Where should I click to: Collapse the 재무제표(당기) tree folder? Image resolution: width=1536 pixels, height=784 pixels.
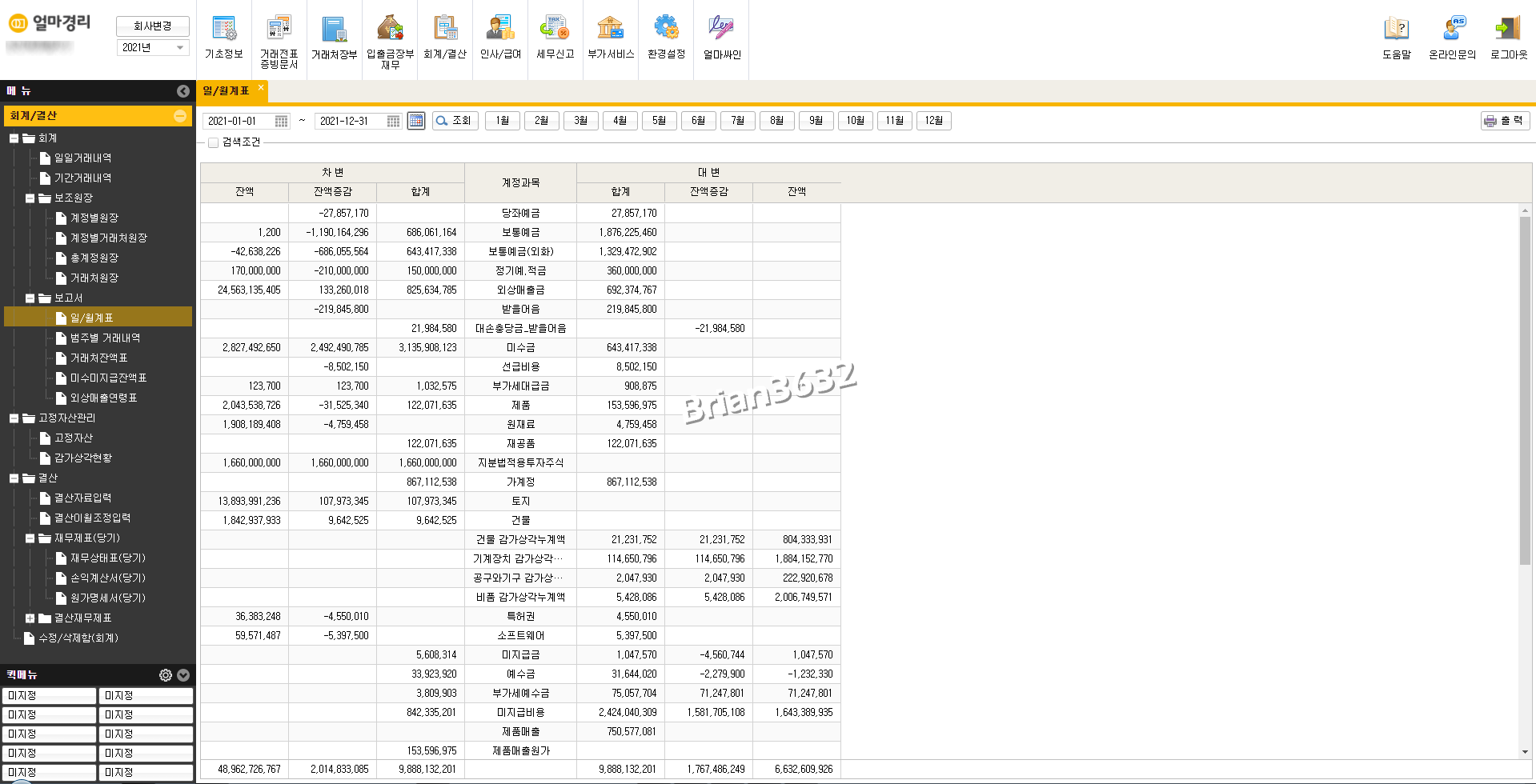30,538
